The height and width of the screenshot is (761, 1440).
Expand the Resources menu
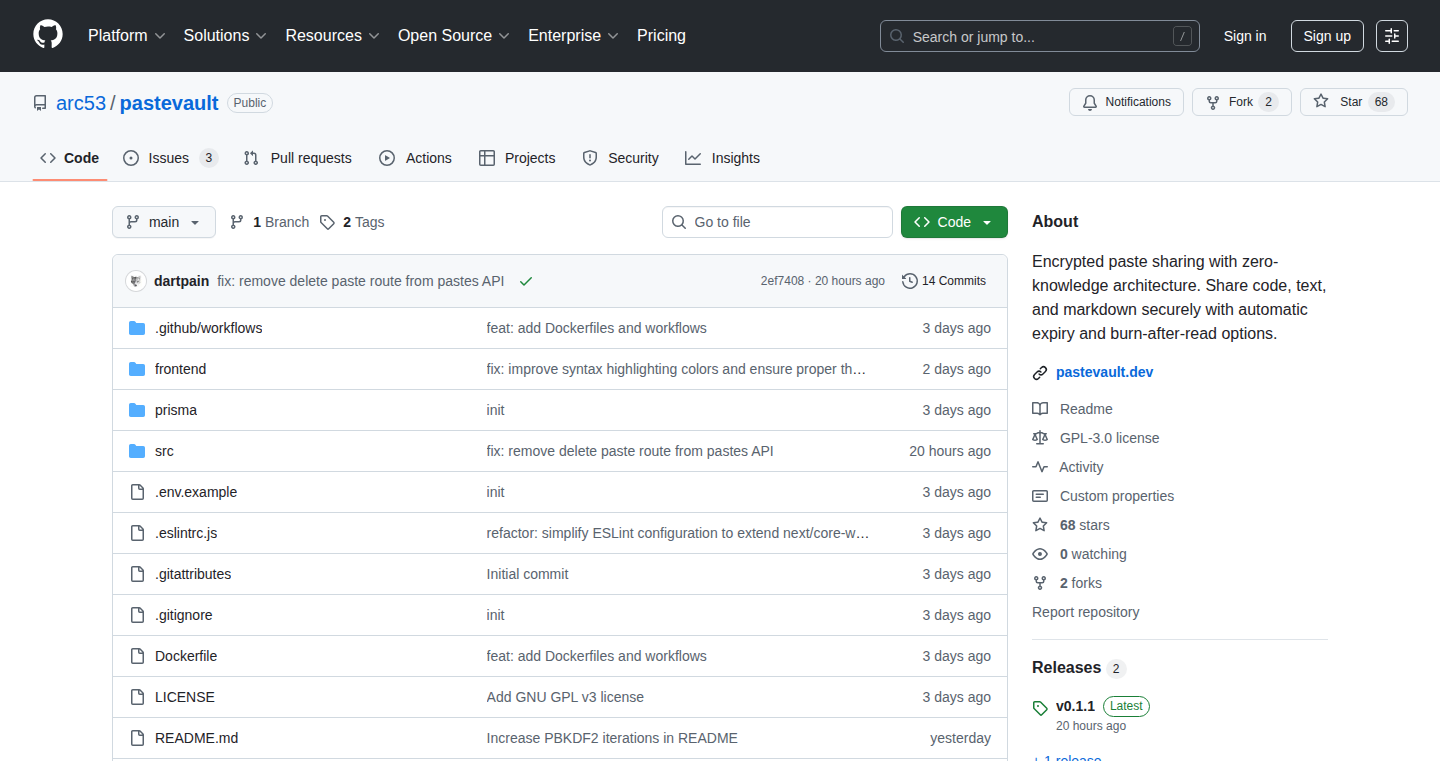pyautogui.click(x=332, y=36)
